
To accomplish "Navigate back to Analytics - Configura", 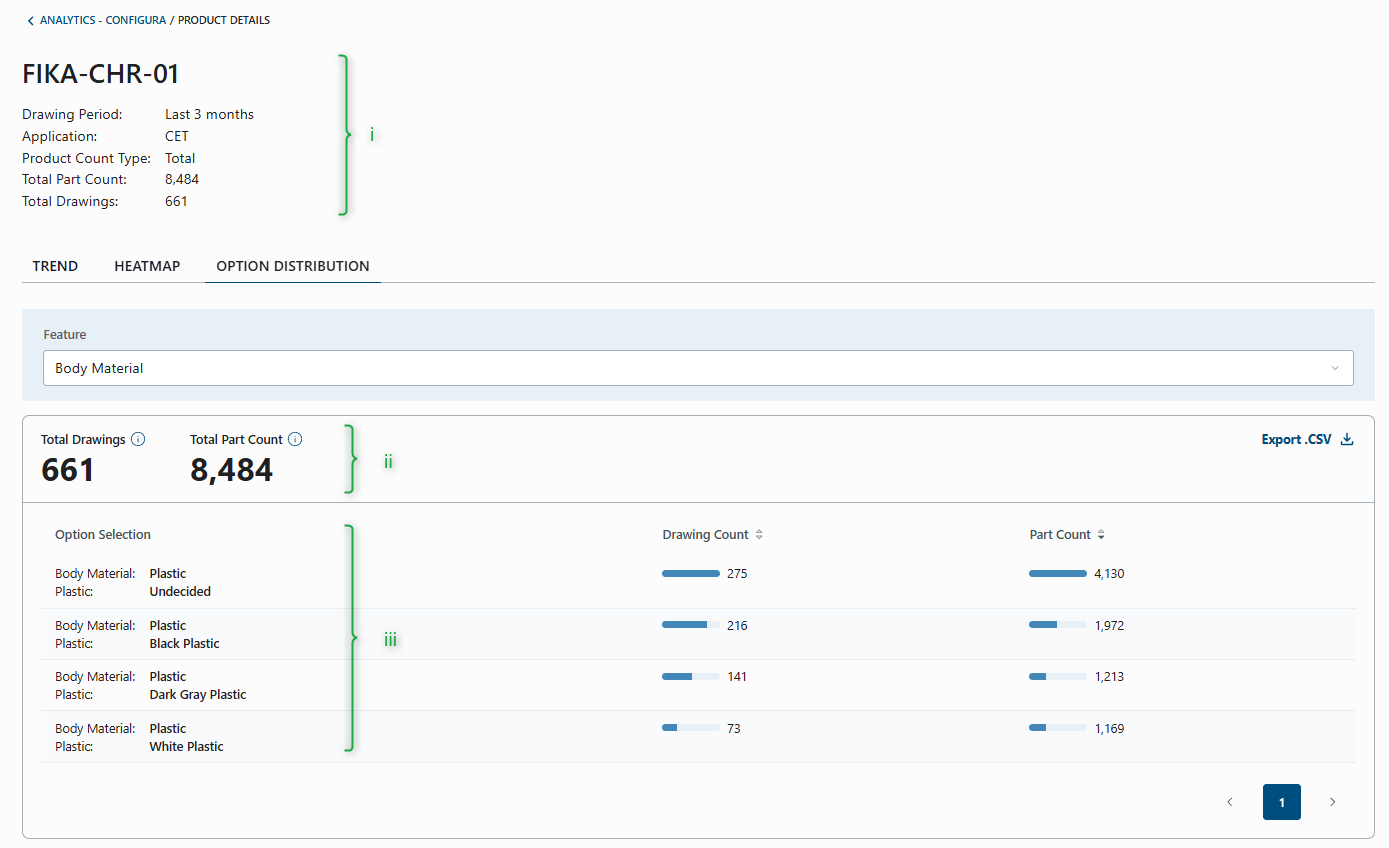I will tap(103, 20).
